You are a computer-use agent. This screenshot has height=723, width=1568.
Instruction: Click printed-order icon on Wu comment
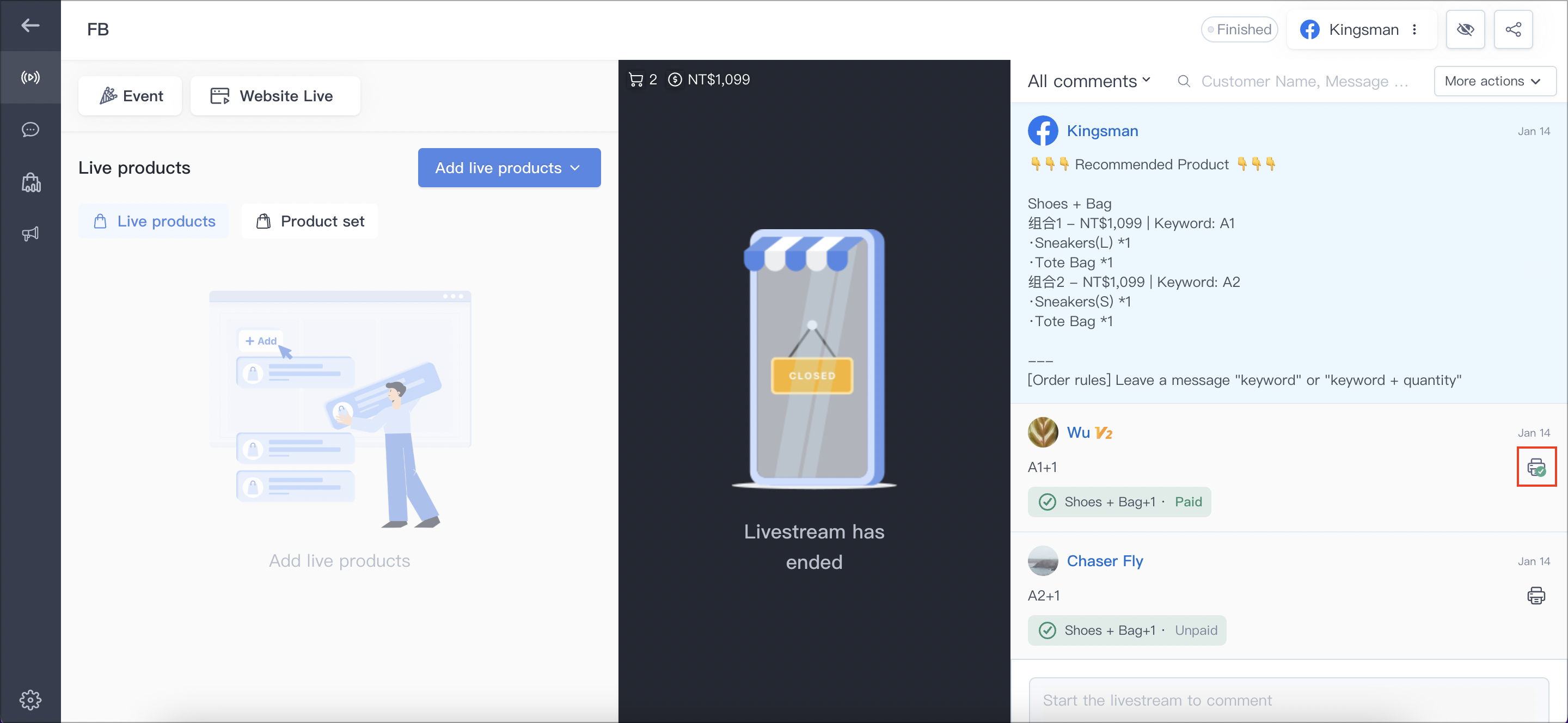click(x=1536, y=467)
